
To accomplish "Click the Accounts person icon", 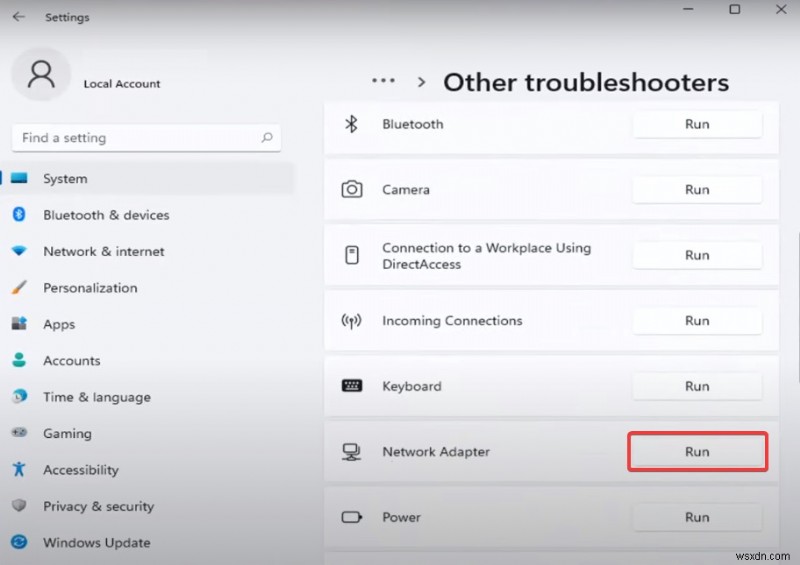I will (19, 360).
